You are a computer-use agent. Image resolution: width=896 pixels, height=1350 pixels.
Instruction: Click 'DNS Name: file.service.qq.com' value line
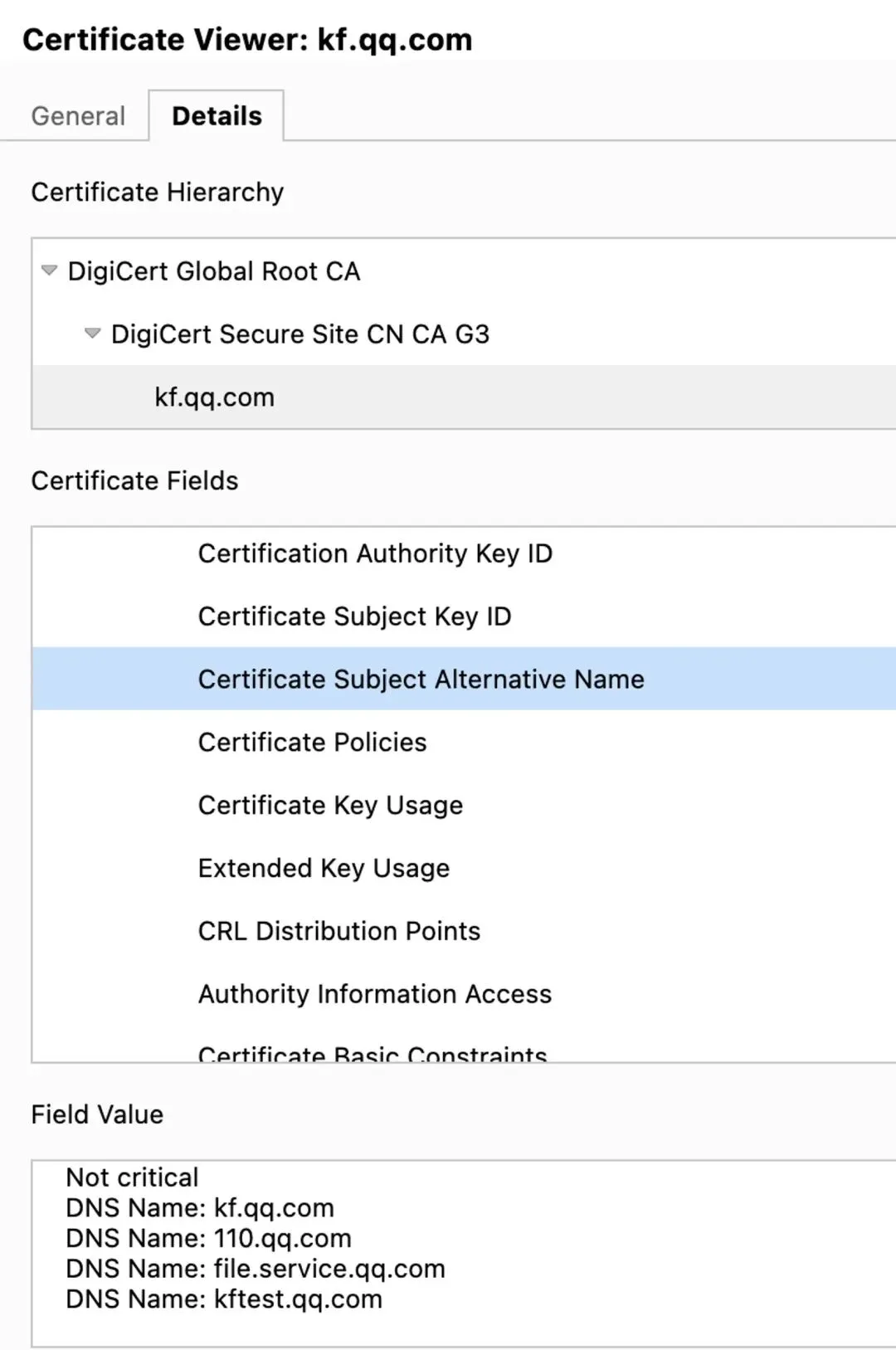point(256,1269)
